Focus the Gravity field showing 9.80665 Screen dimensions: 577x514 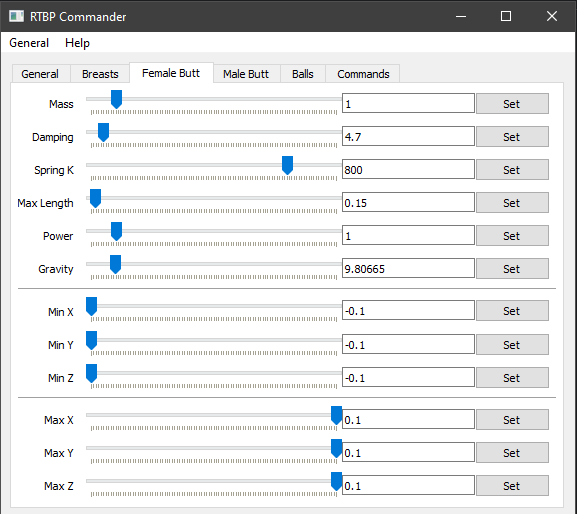click(x=408, y=268)
